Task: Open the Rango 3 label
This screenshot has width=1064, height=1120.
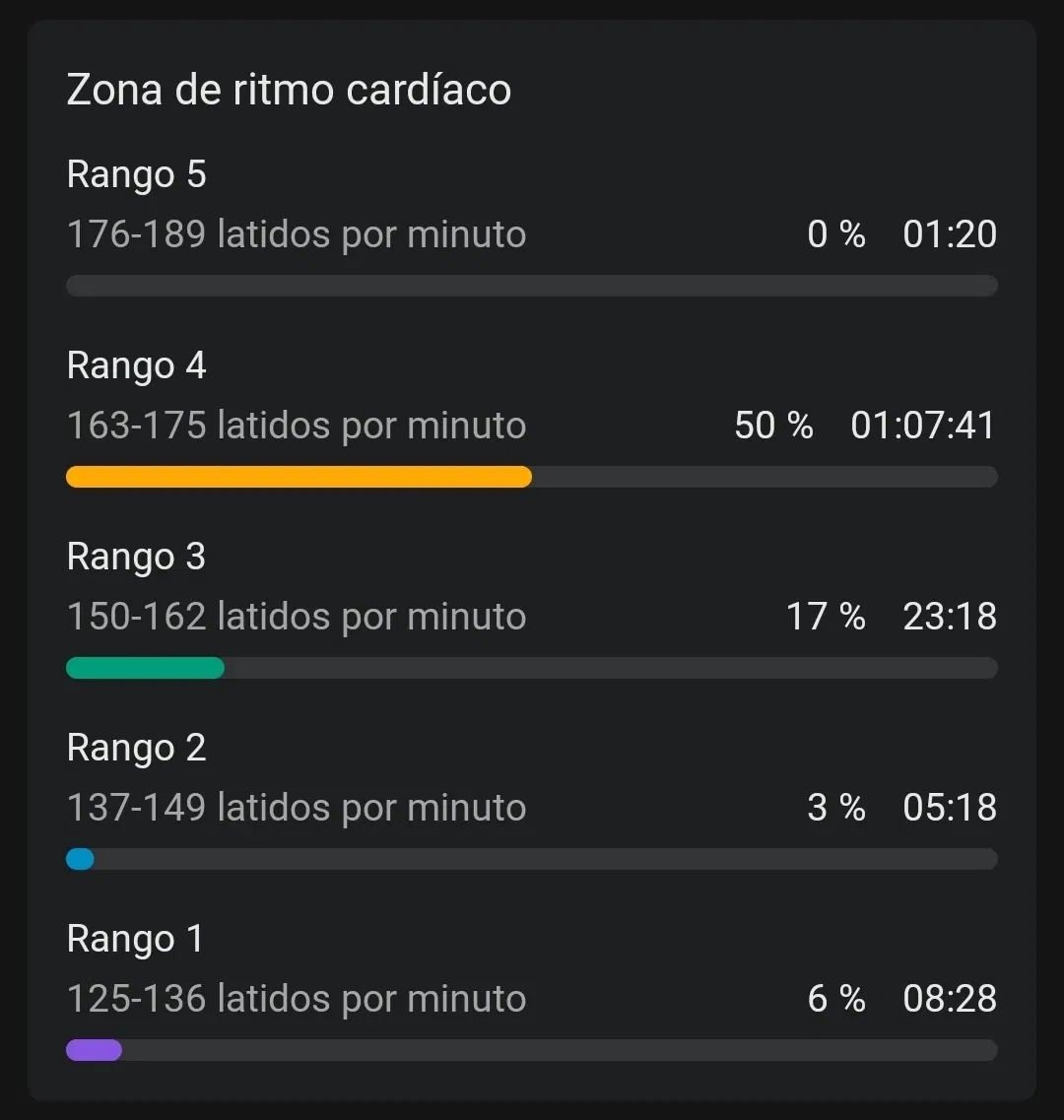Action: click(136, 557)
